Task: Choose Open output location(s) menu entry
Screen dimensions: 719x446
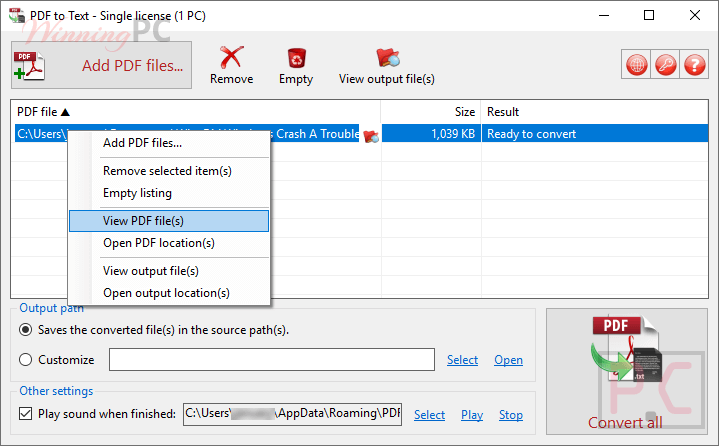Action: point(169,293)
